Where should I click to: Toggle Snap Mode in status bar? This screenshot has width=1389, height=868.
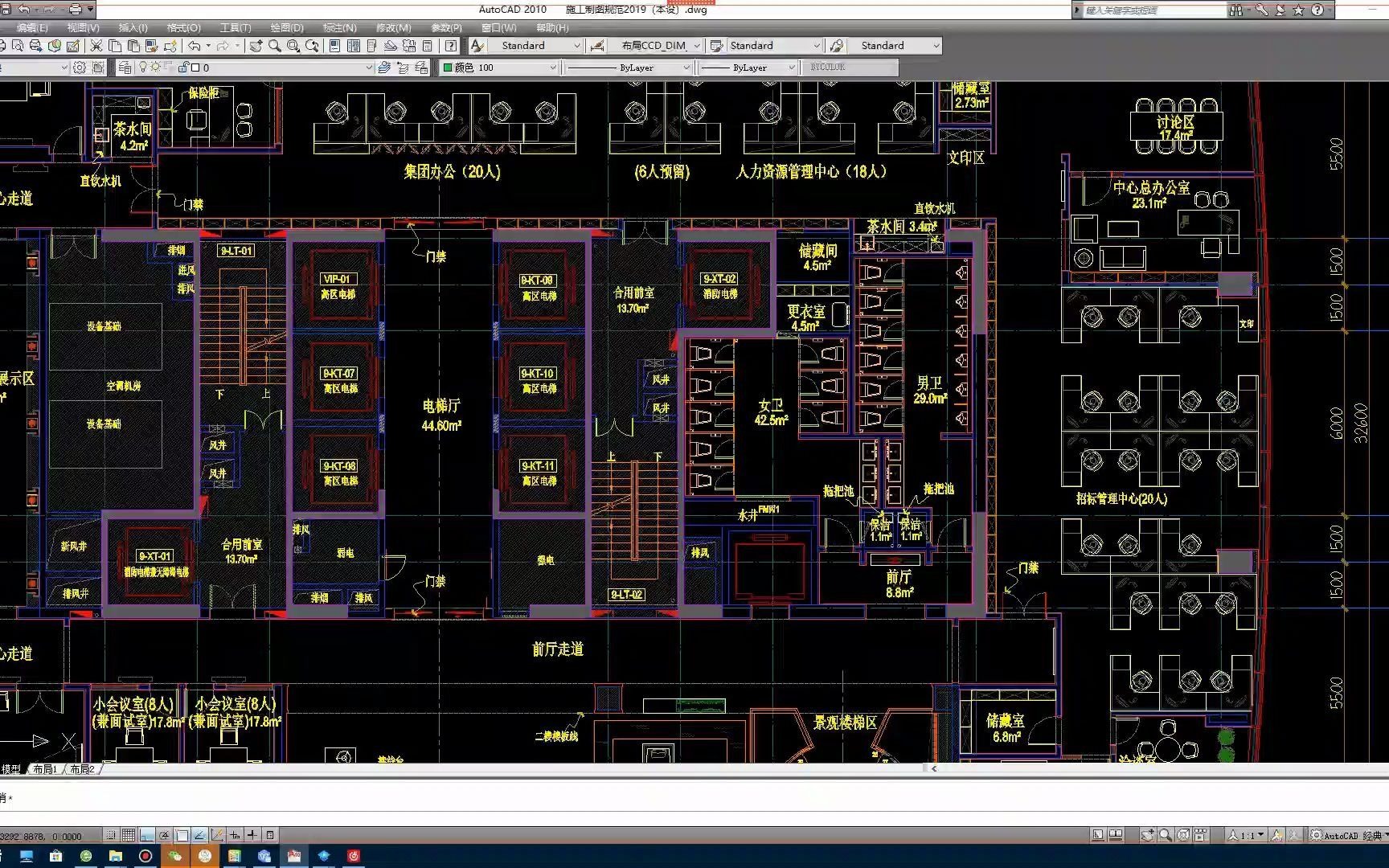point(111,835)
